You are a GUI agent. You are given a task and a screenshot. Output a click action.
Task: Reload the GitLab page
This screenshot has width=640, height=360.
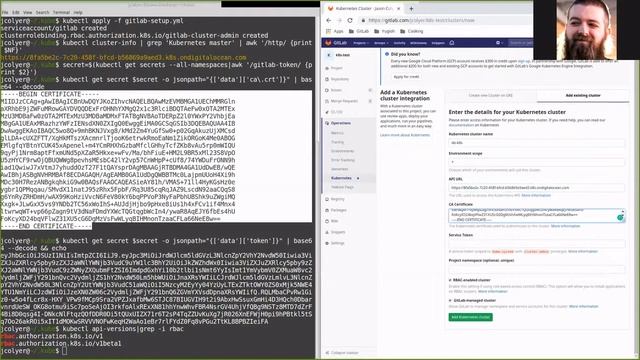(350, 20)
